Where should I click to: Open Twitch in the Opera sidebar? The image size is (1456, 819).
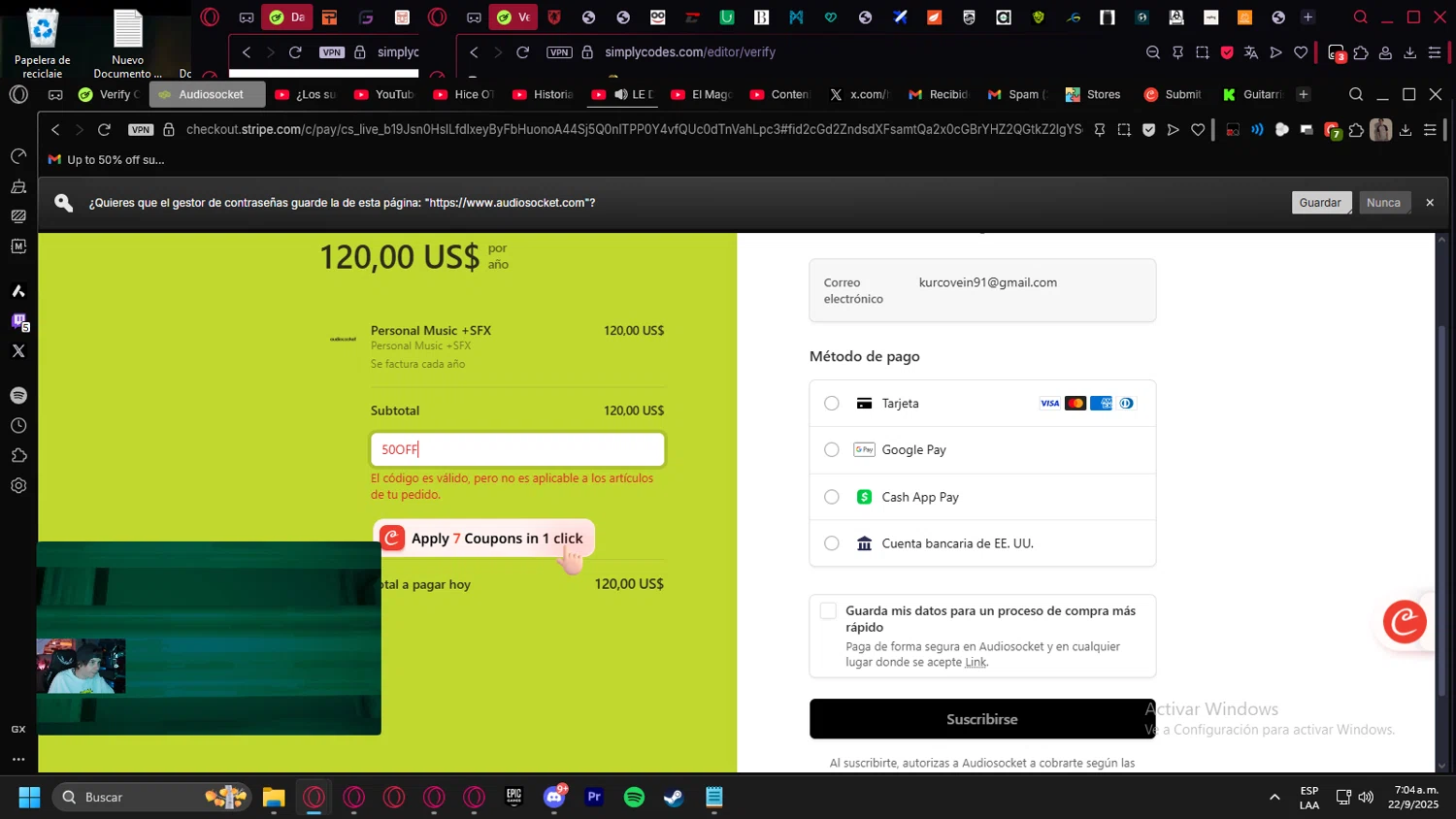[18, 321]
